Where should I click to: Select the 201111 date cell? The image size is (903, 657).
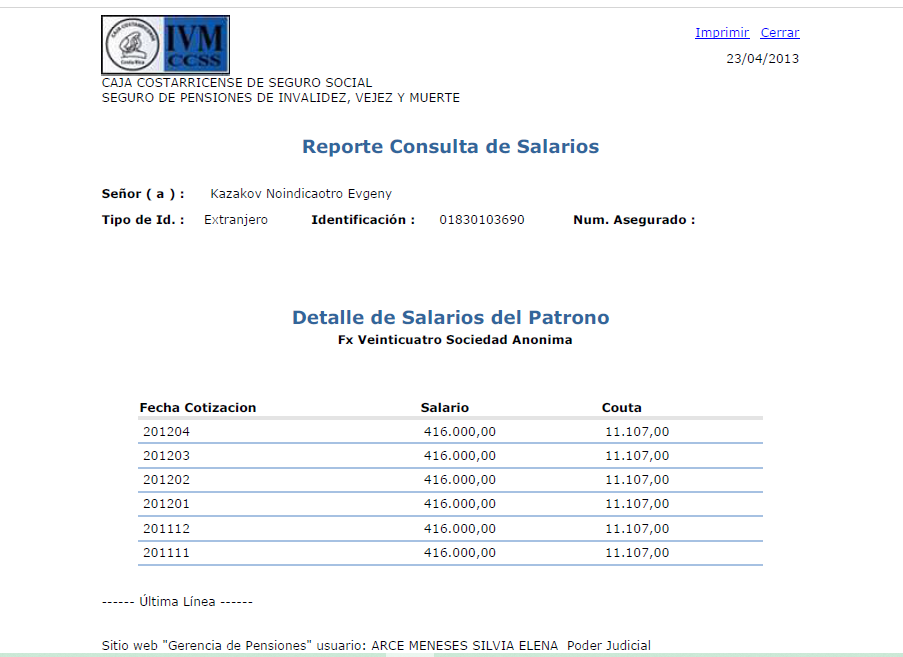point(166,553)
